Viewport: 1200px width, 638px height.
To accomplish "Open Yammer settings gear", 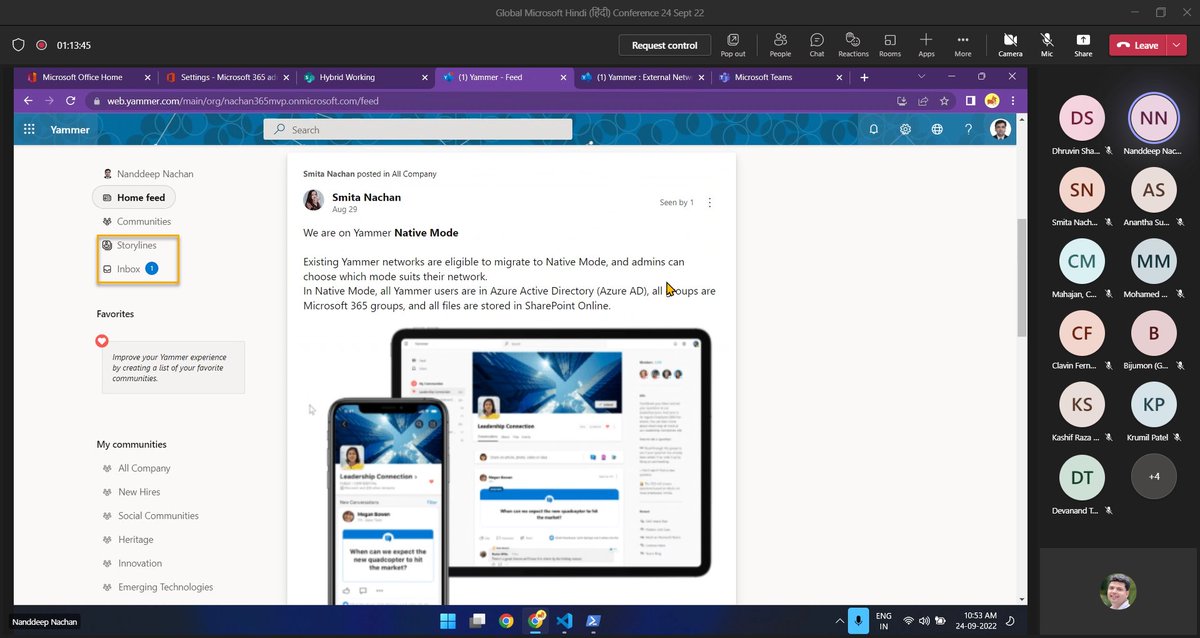I will pyautogui.click(x=905, y=129).
